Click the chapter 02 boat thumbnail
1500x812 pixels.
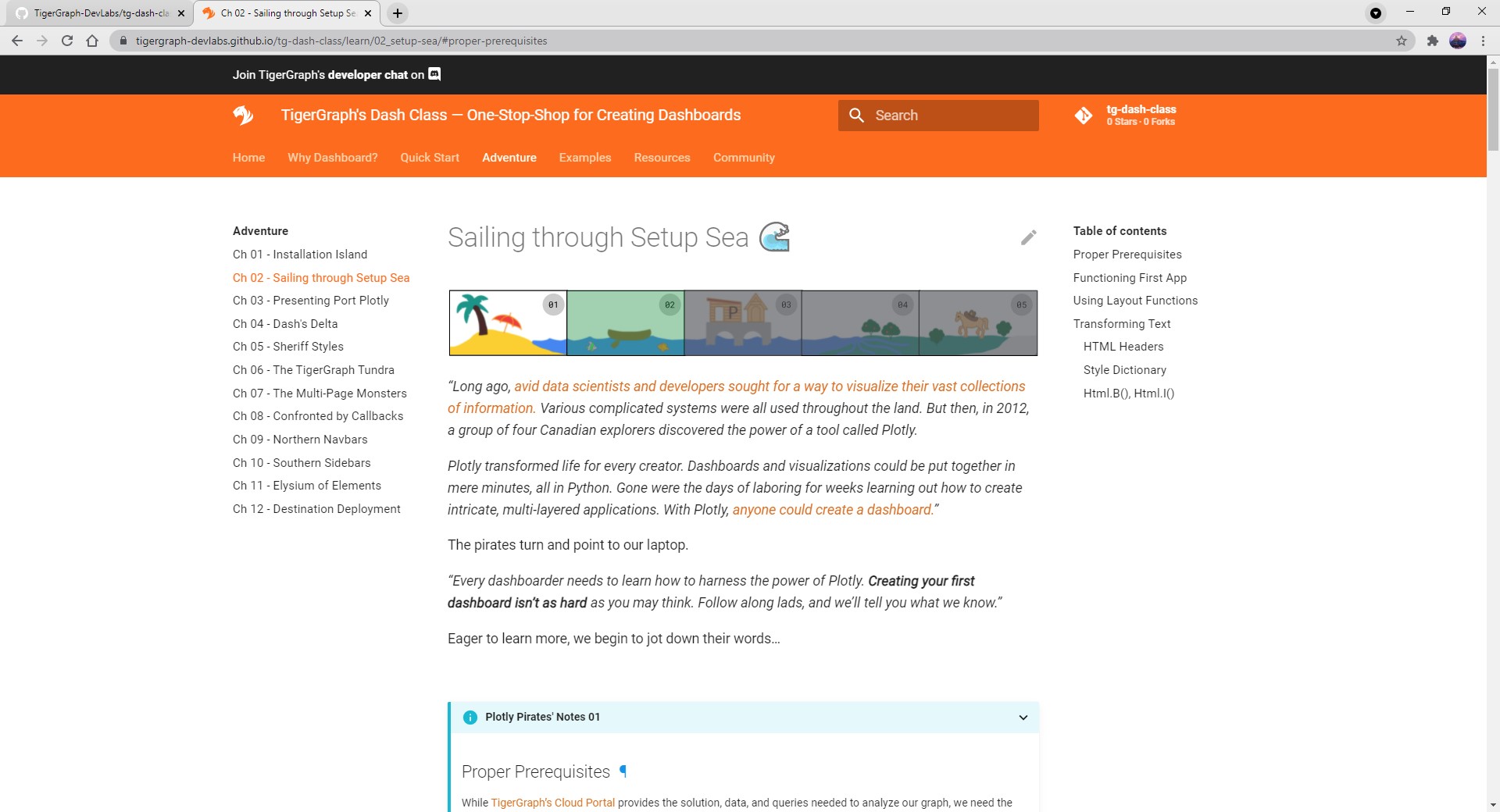[x=625, y=323]
